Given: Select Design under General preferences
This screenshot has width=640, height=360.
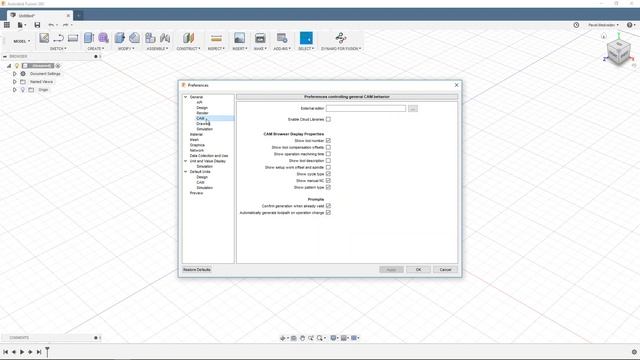Looking at the screenshot, I should click(x=202, y=108).
